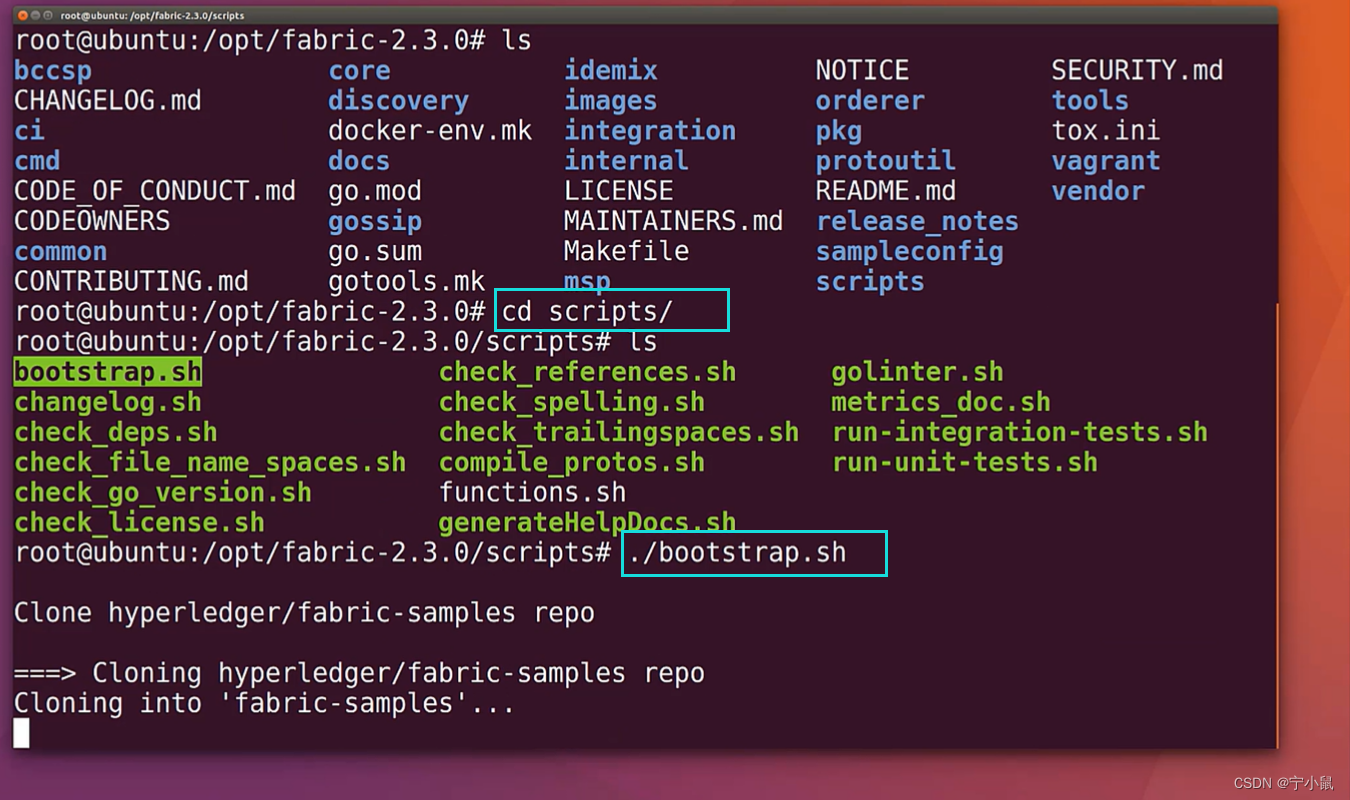1350x800 pixels.
Task: Select the go.mod file name
Action: (375, 191)
